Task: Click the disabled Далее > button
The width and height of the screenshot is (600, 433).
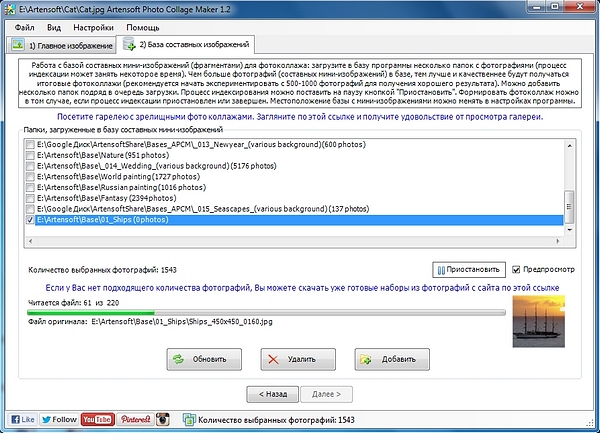Action: click(x=326, y=394)
